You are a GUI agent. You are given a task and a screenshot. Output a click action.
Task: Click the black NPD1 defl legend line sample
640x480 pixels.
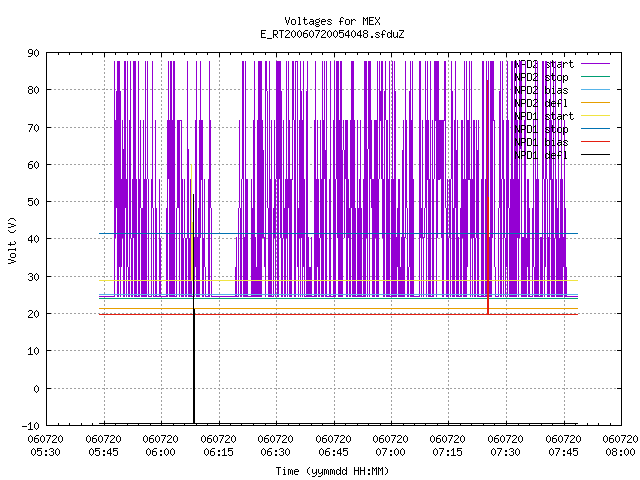click(595, 155)
